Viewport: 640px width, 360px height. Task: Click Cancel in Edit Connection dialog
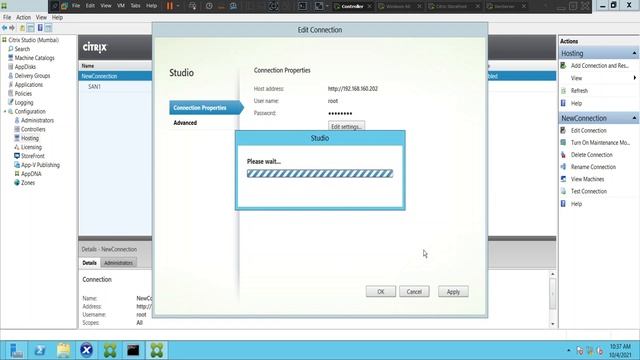(x=414, y=292)
